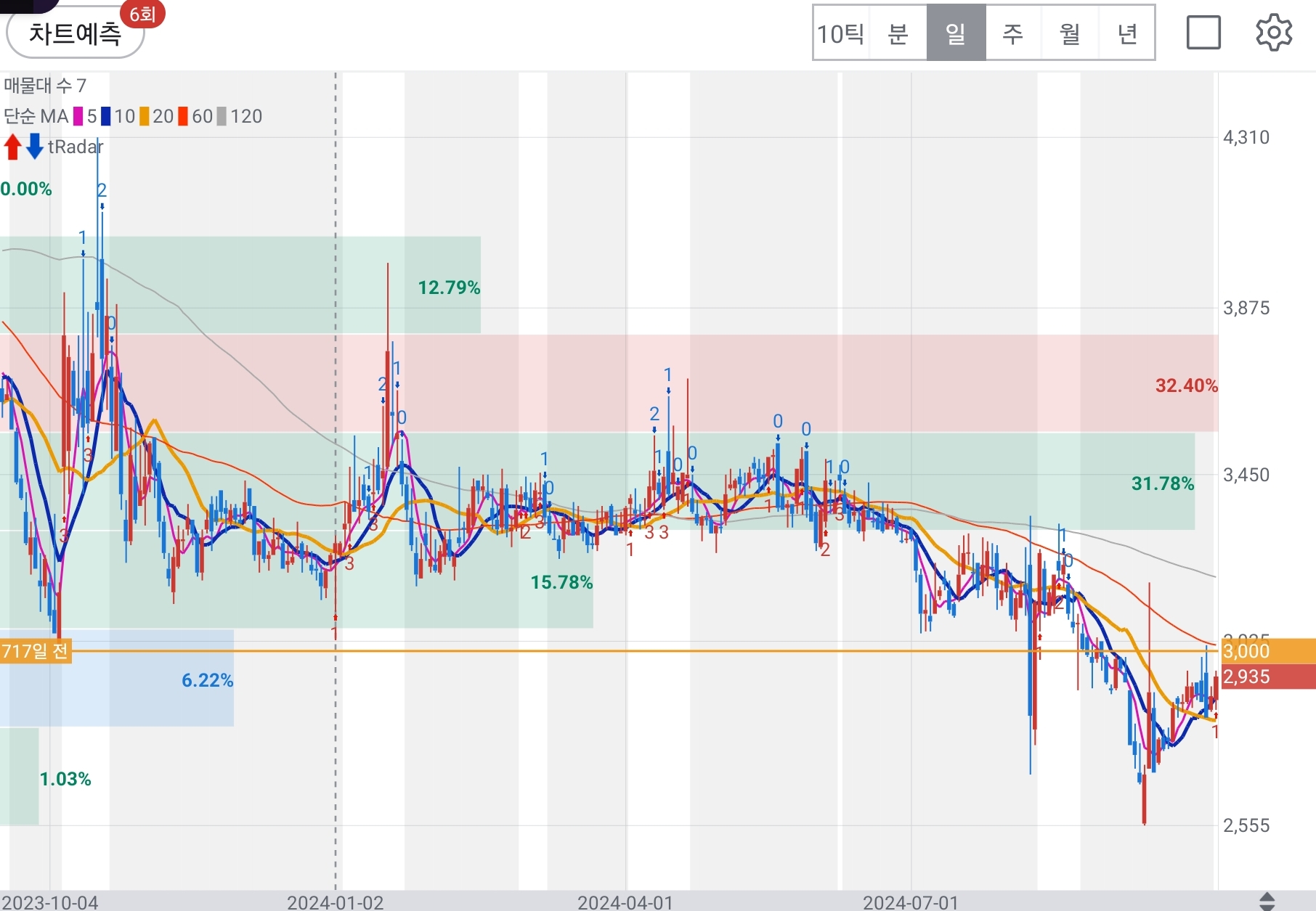This screenshot has height=911, width=1316.
Task: Tap the orange MA 20 color swatch
Action: coord(145,116)
